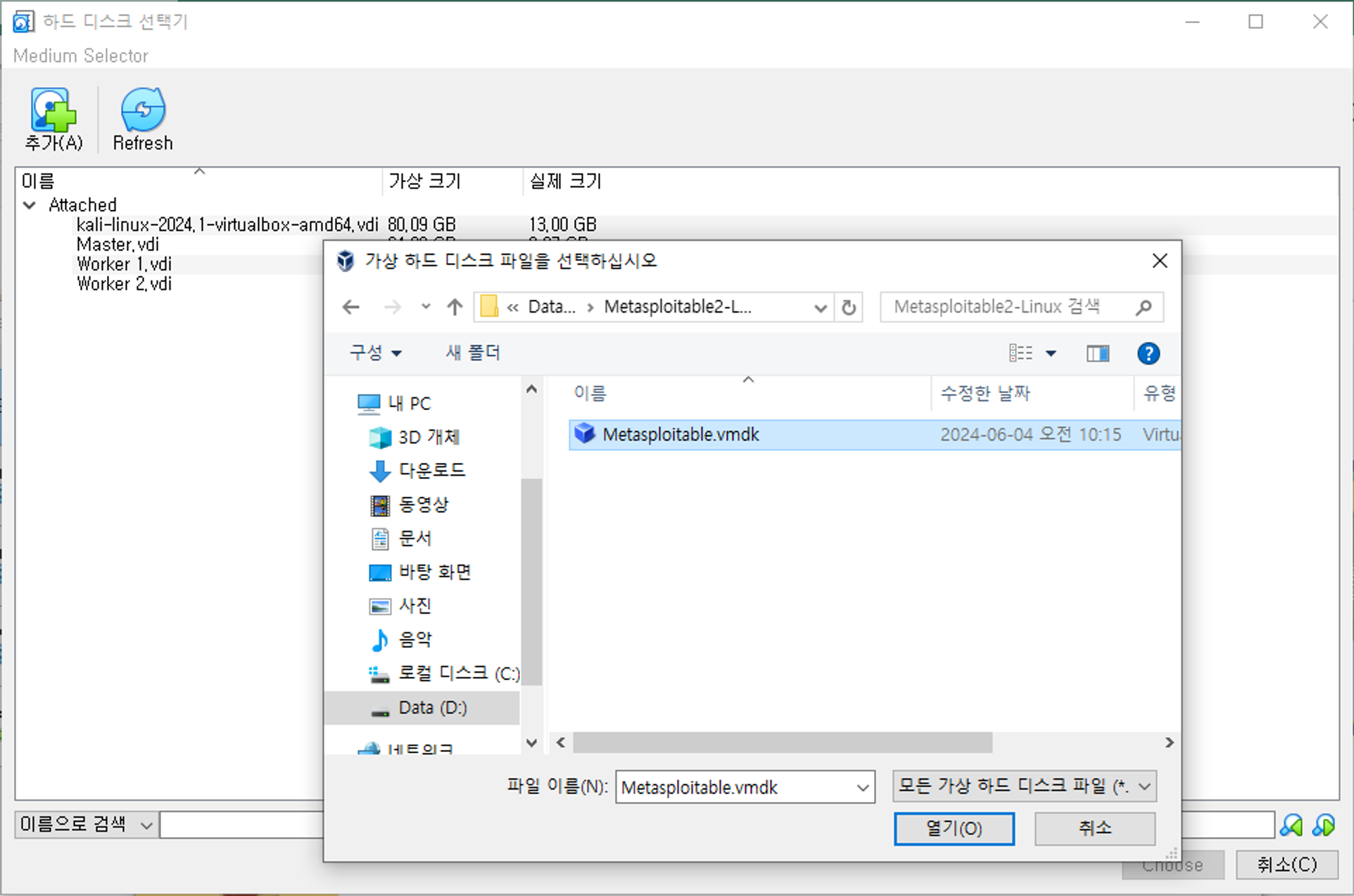The width and height of the screenshot is (1354, 896).
Task: Click Data breadcrumb in the address bar
Action: pos(552,307)
